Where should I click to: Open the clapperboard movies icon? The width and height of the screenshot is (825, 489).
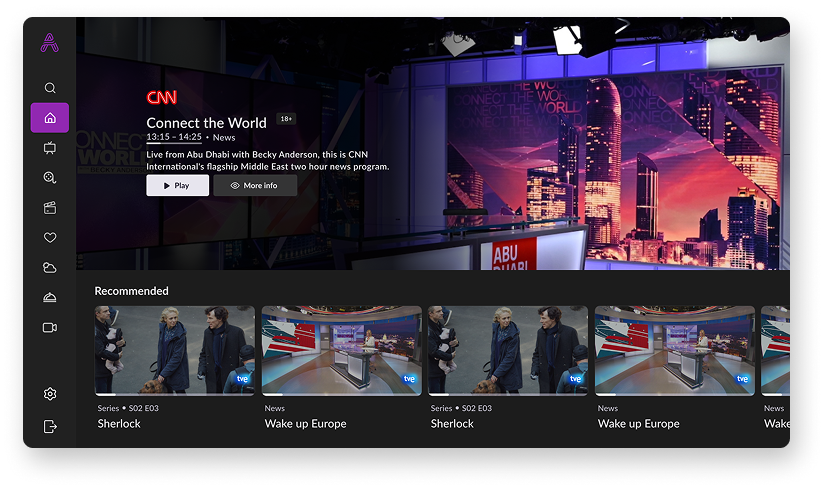click(50, 208)
